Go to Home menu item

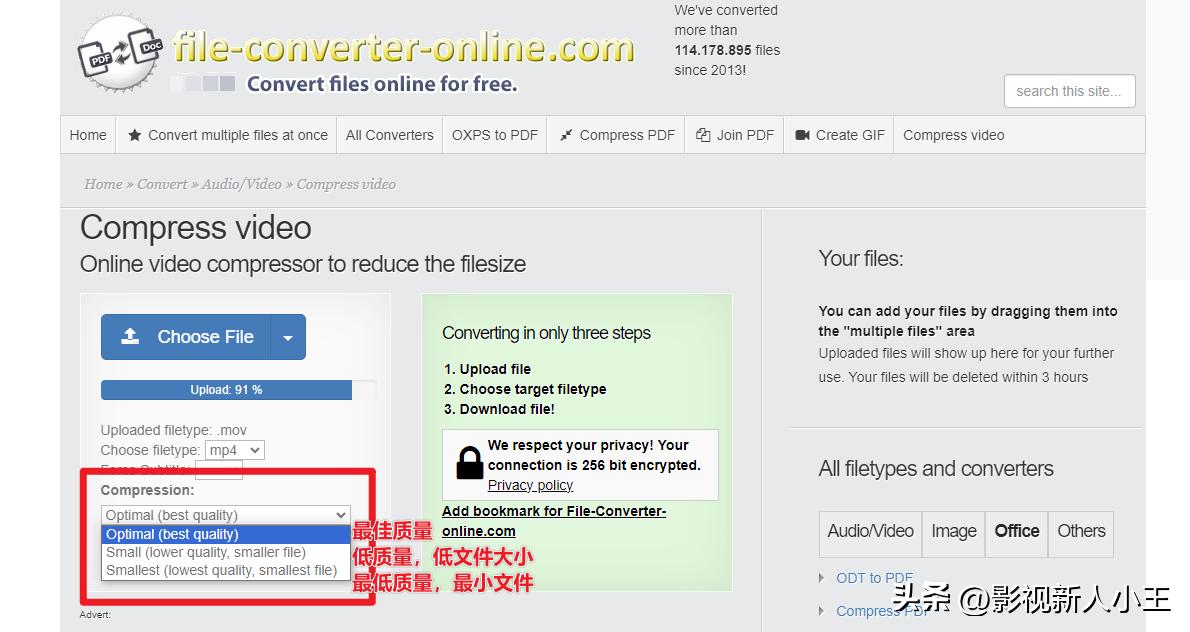pos(88,135)
